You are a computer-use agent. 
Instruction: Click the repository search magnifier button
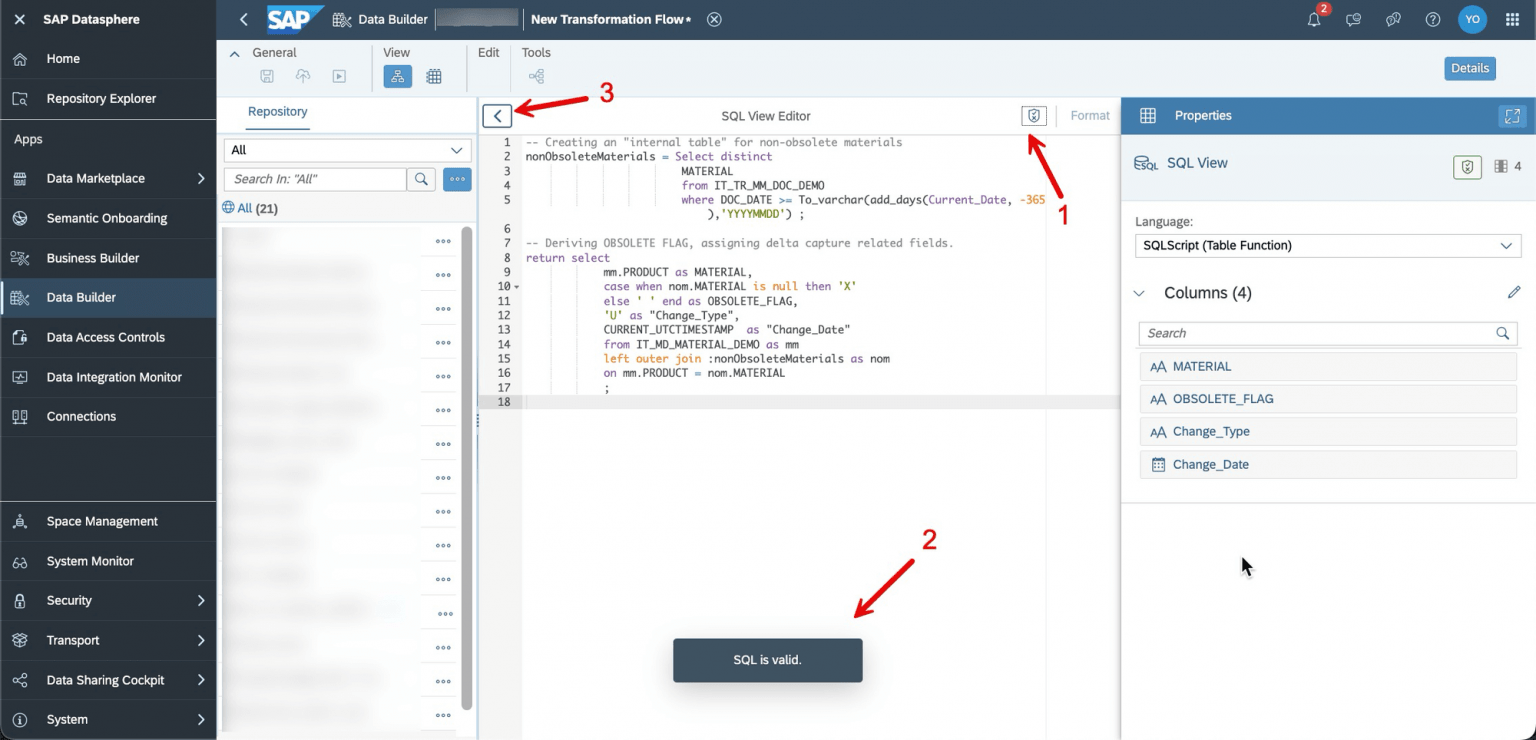pos(421,179)
